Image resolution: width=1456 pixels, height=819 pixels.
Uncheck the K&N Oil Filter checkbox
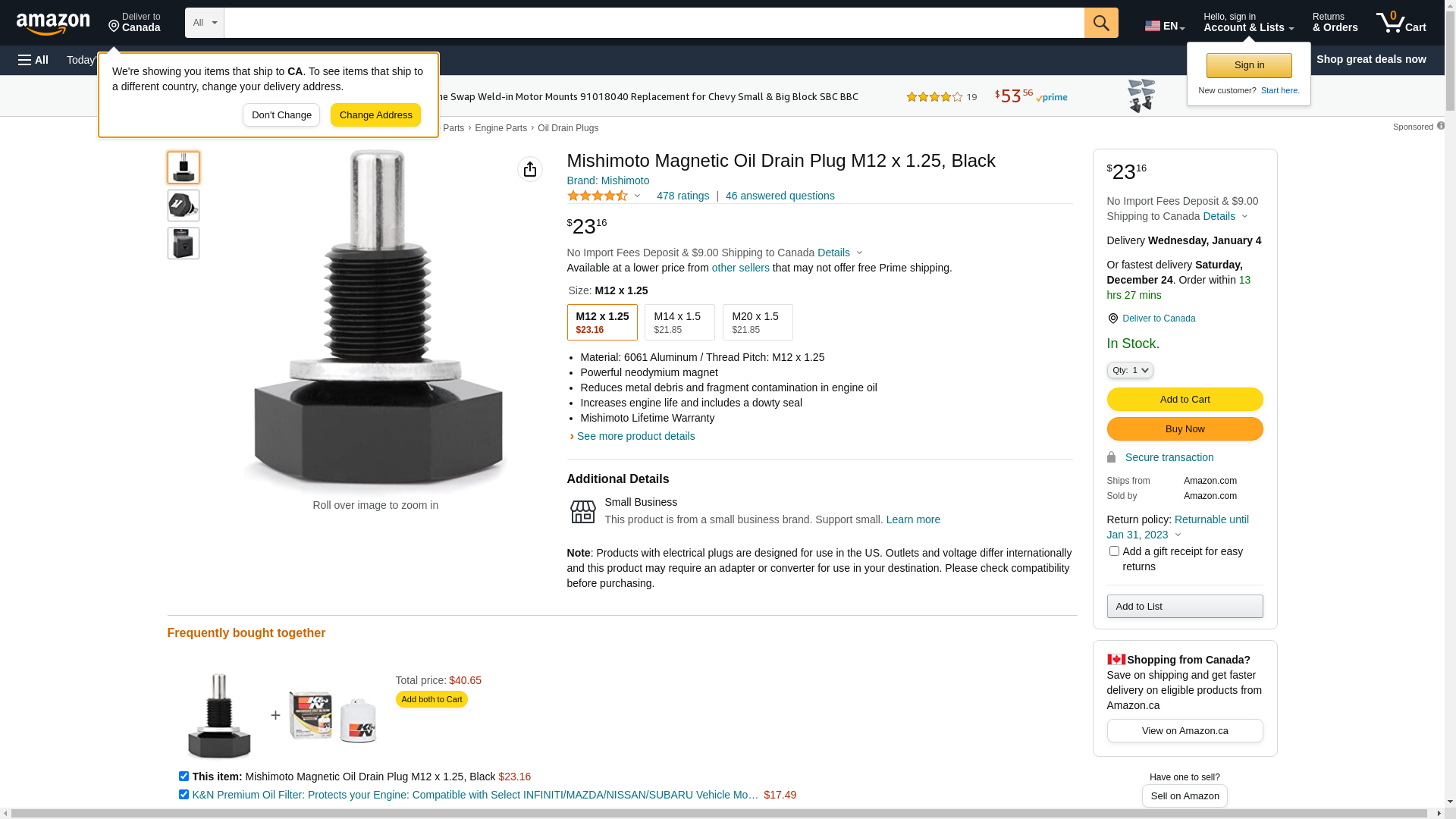(184, 795)
